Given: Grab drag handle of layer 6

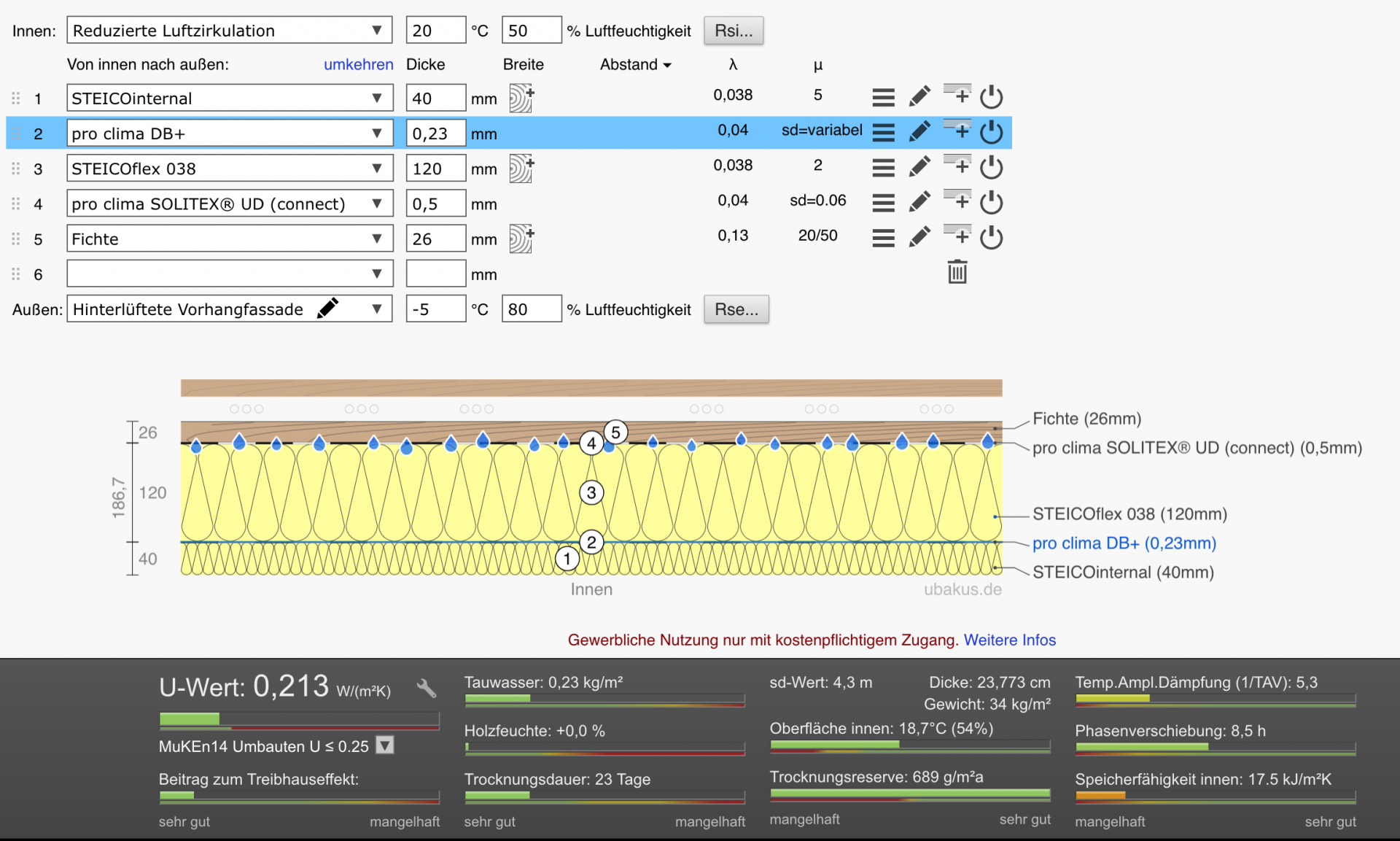Looking at the screenshot, I should tap(16, 274).
